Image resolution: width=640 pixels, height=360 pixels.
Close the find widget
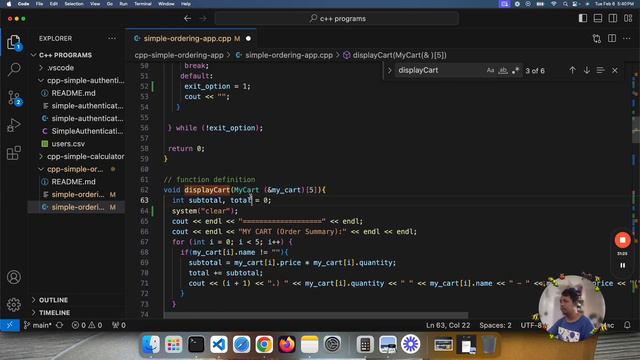615,70
